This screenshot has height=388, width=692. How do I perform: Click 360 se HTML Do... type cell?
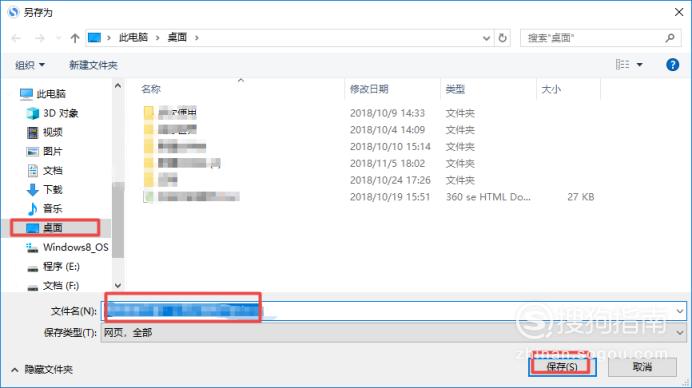[x=488, y=197]
